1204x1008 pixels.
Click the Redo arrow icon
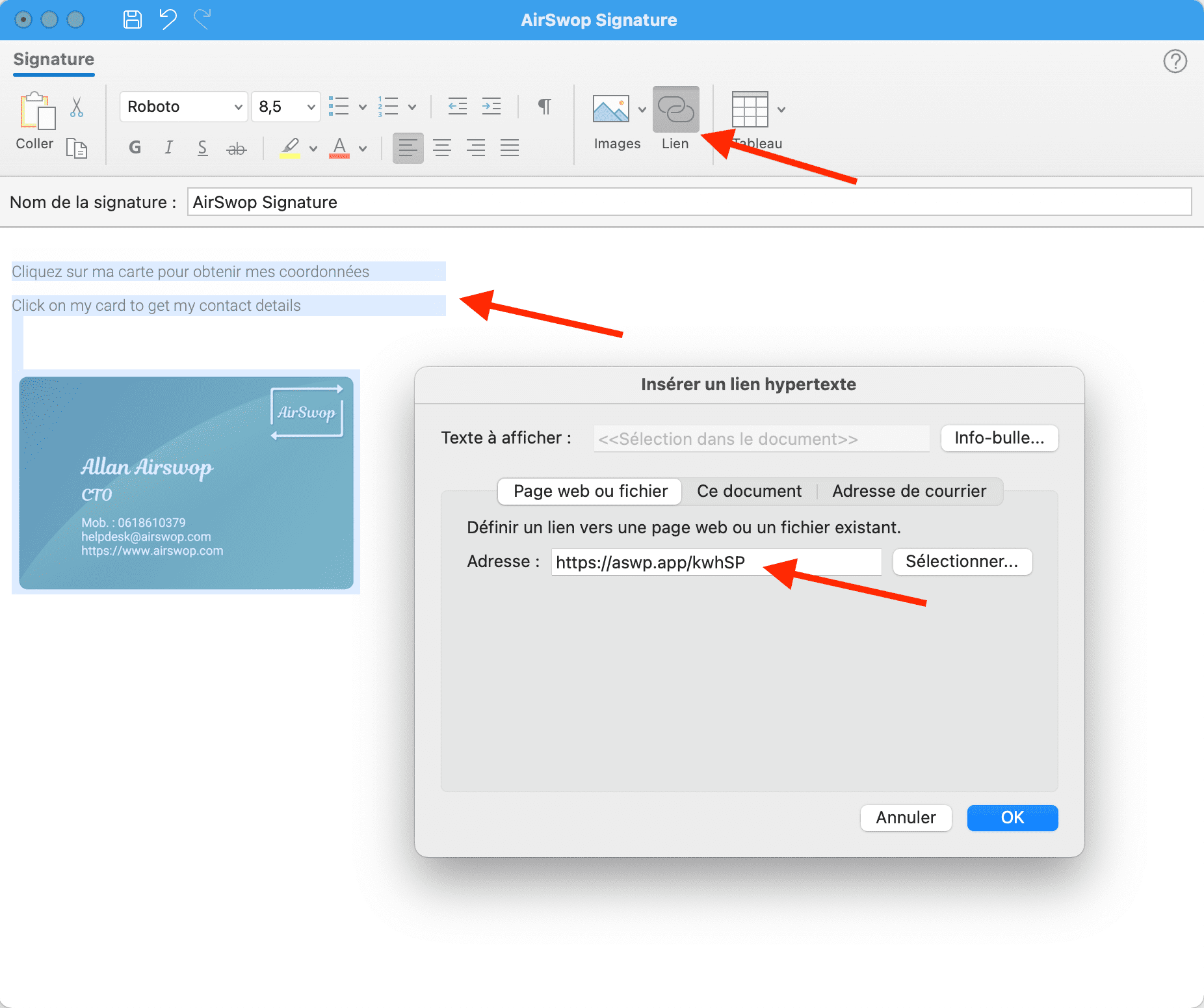(202, 20)
